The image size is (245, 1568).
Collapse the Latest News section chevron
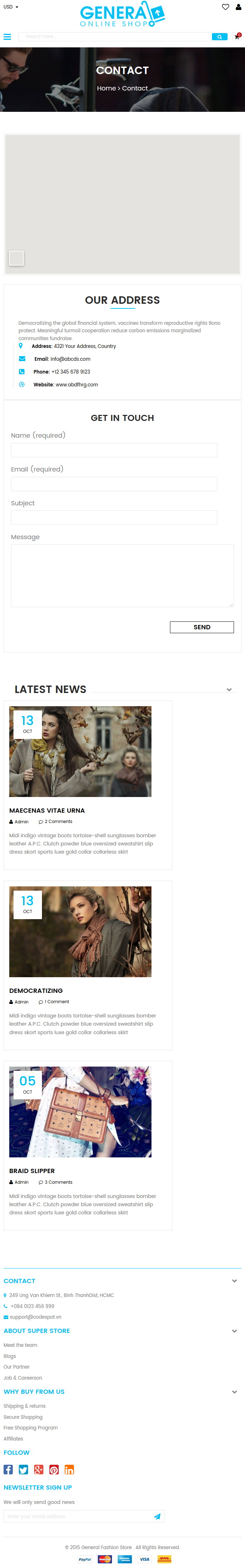pos(229,690)
